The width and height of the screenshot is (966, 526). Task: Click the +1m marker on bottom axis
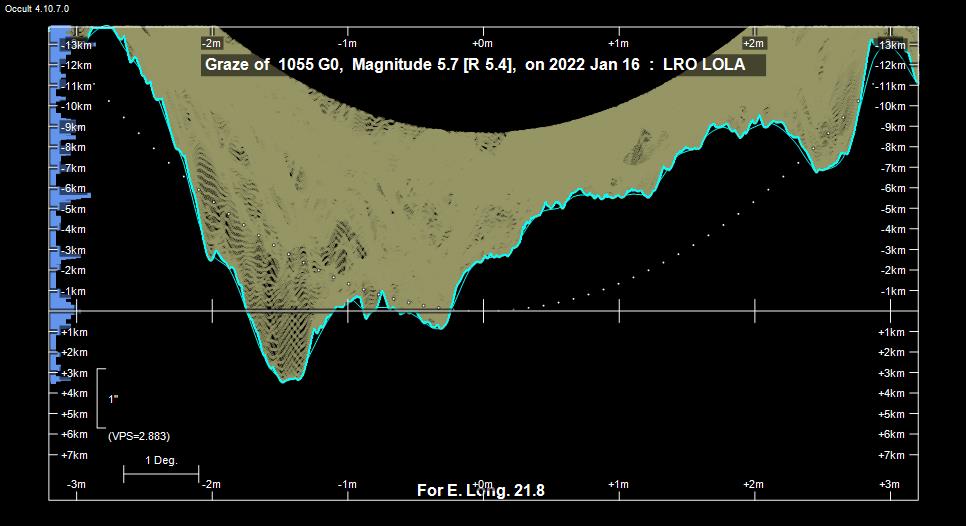[618, 485]
